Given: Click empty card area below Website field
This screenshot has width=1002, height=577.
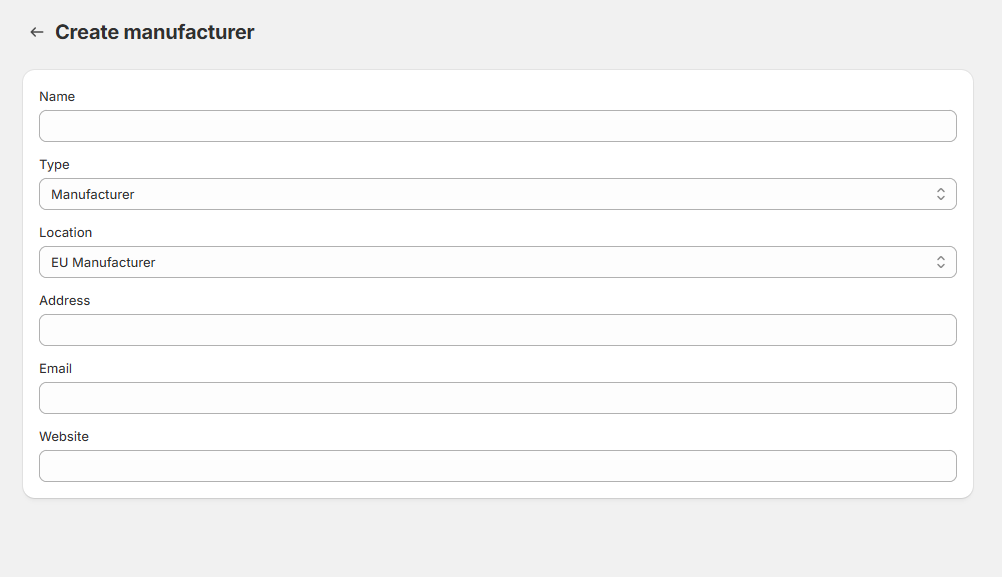Looking at the screenshot, I should coord(498,490).
